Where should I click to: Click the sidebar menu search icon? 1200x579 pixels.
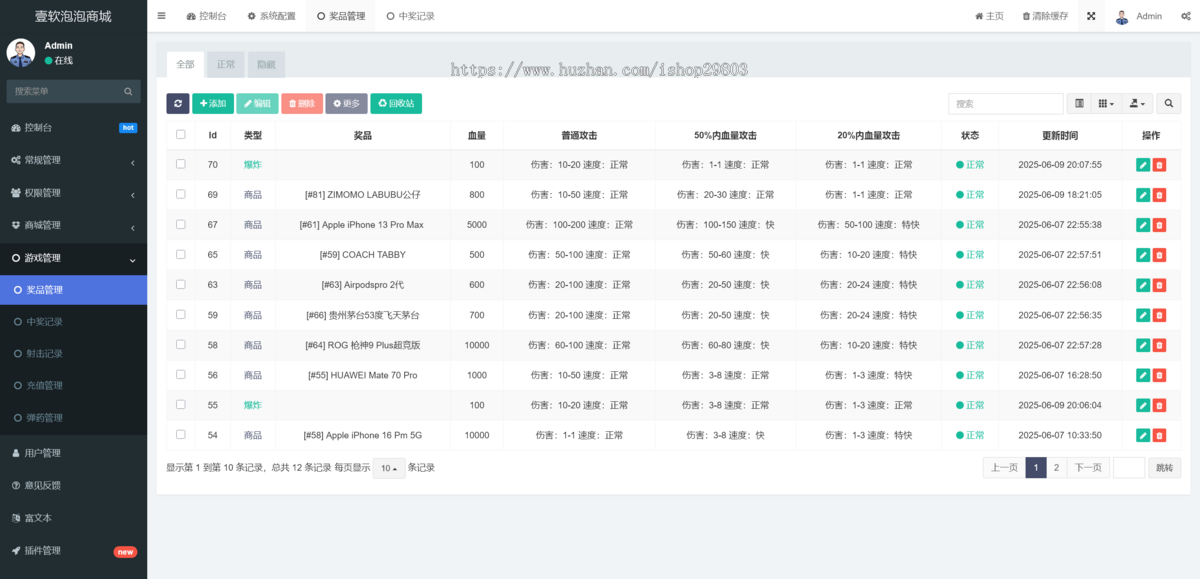pyautogui.click(x=129, y=91)
